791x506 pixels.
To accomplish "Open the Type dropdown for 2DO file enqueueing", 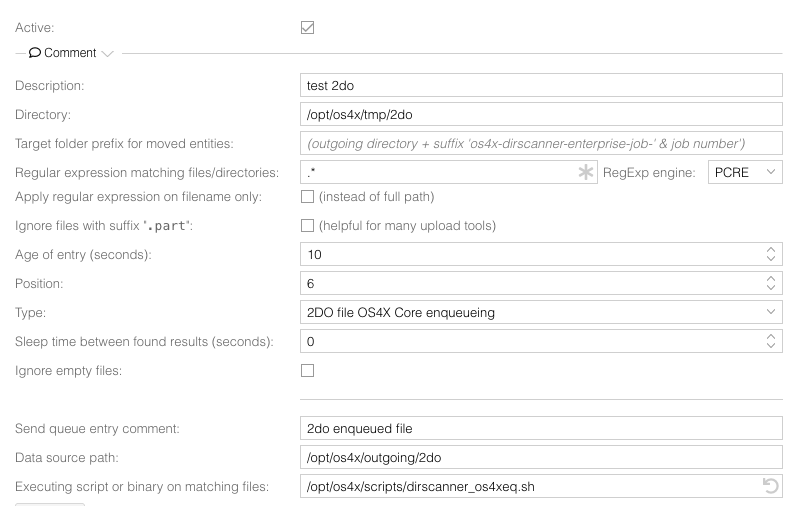I will point(541,312).
